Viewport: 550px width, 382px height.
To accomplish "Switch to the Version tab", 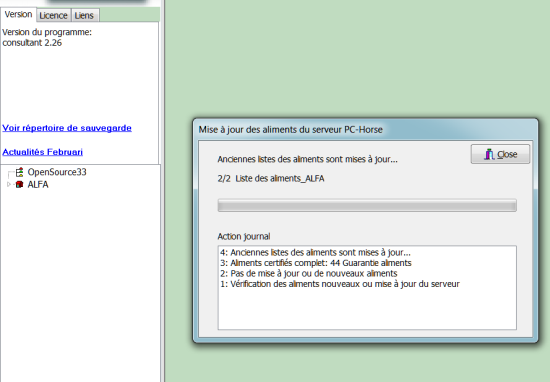I will 18,14.
